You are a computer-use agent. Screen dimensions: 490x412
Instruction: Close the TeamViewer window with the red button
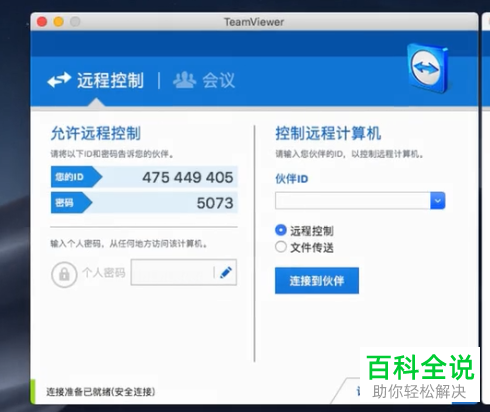click(x=42, y=22)
